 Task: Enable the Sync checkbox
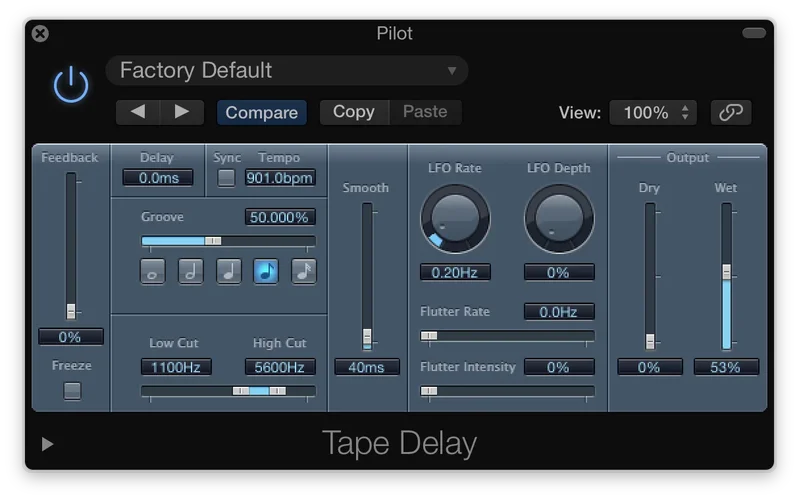226,178
